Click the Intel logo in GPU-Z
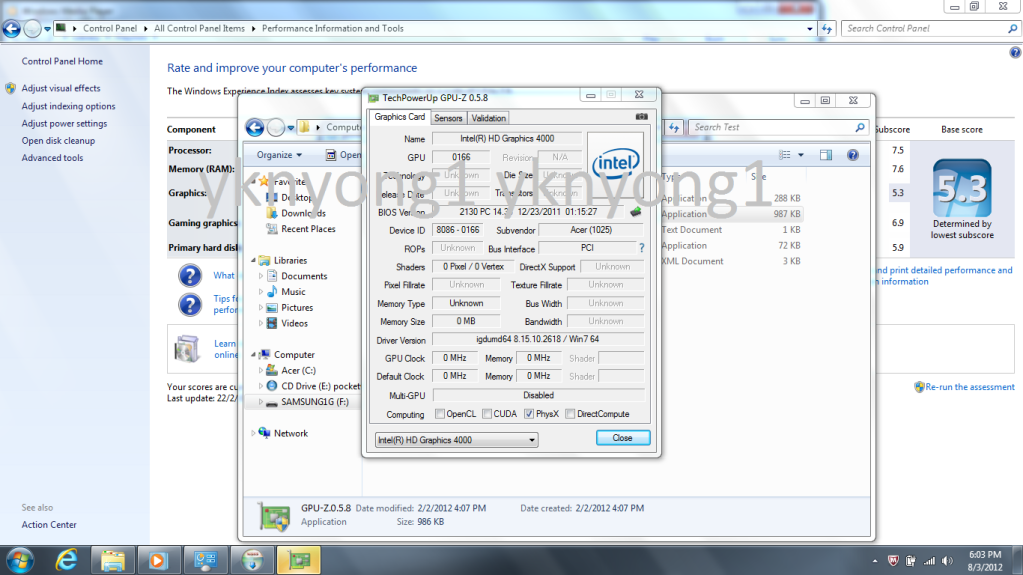1023x575 pixels. click(615, 163)
